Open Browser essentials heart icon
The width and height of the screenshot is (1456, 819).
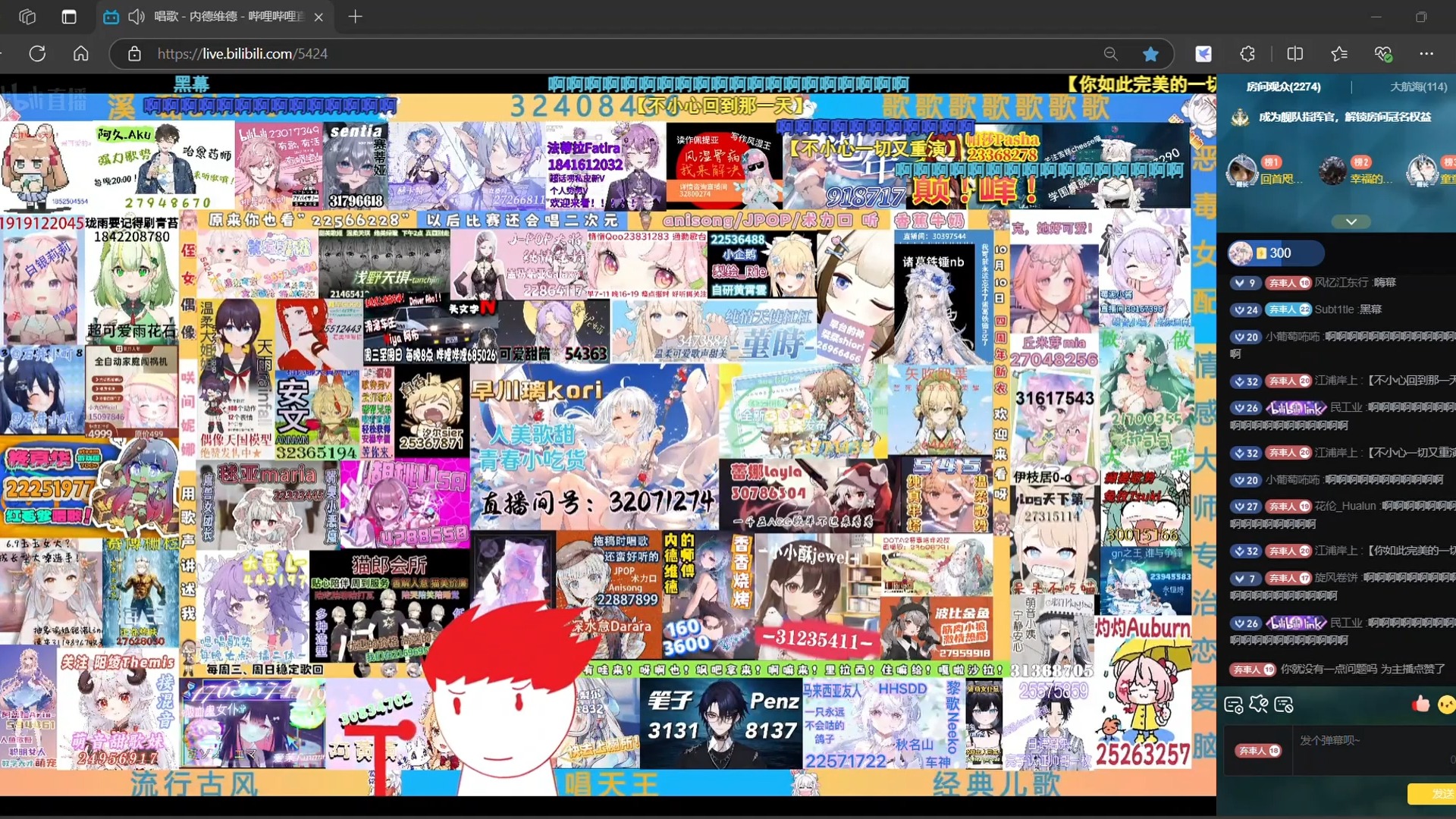coord(1383,54)
